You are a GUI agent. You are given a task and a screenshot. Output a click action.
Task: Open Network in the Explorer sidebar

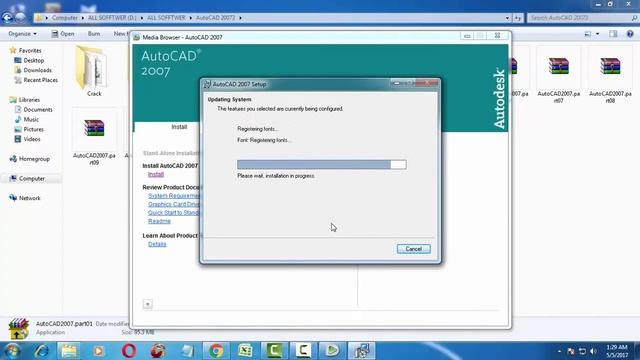pyautogui.click(x=25, y=198)
